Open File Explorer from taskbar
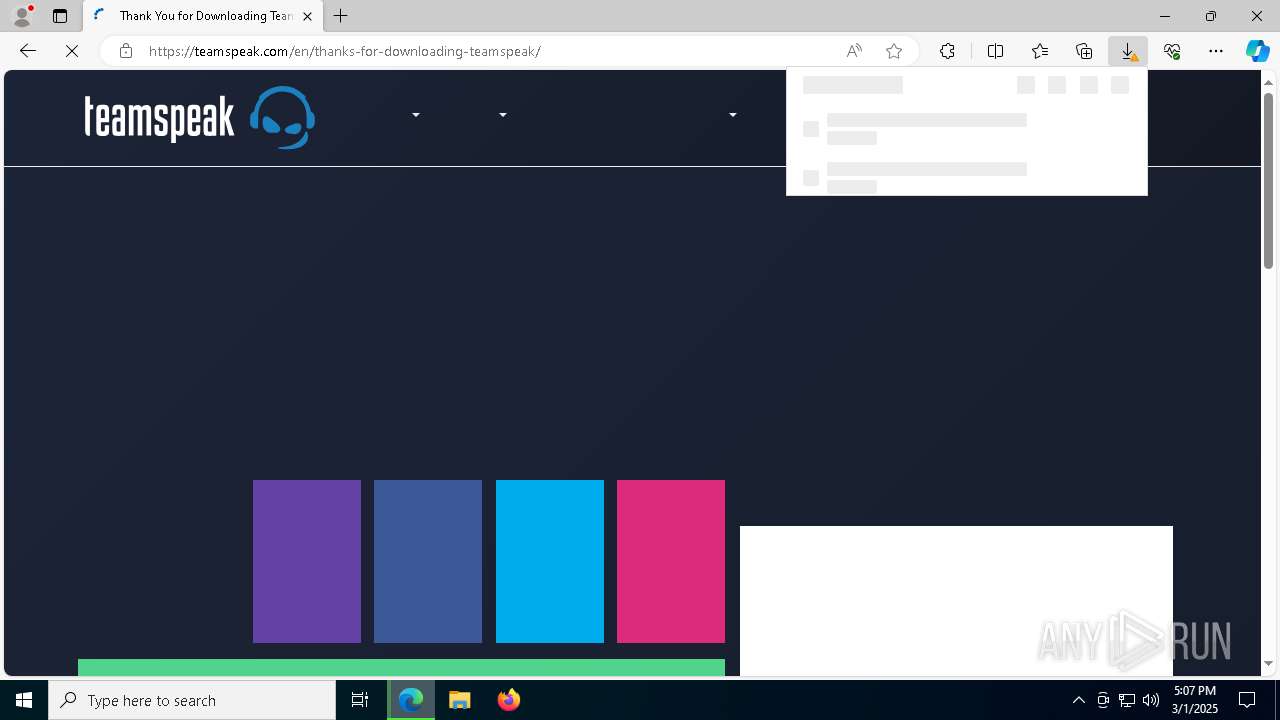 click(460, 700)
